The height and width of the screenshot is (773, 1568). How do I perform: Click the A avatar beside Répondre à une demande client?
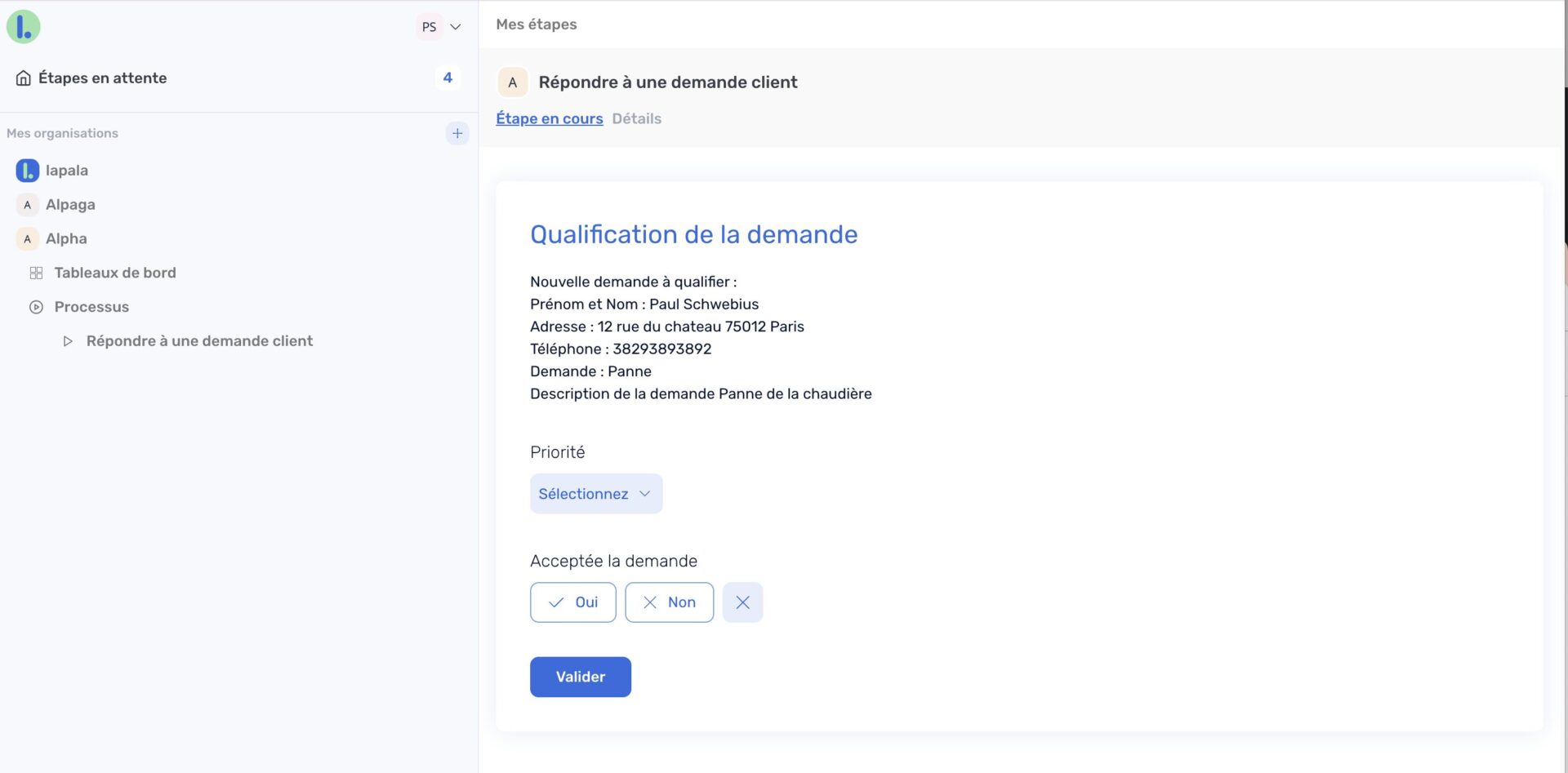[x=512, y=82]
